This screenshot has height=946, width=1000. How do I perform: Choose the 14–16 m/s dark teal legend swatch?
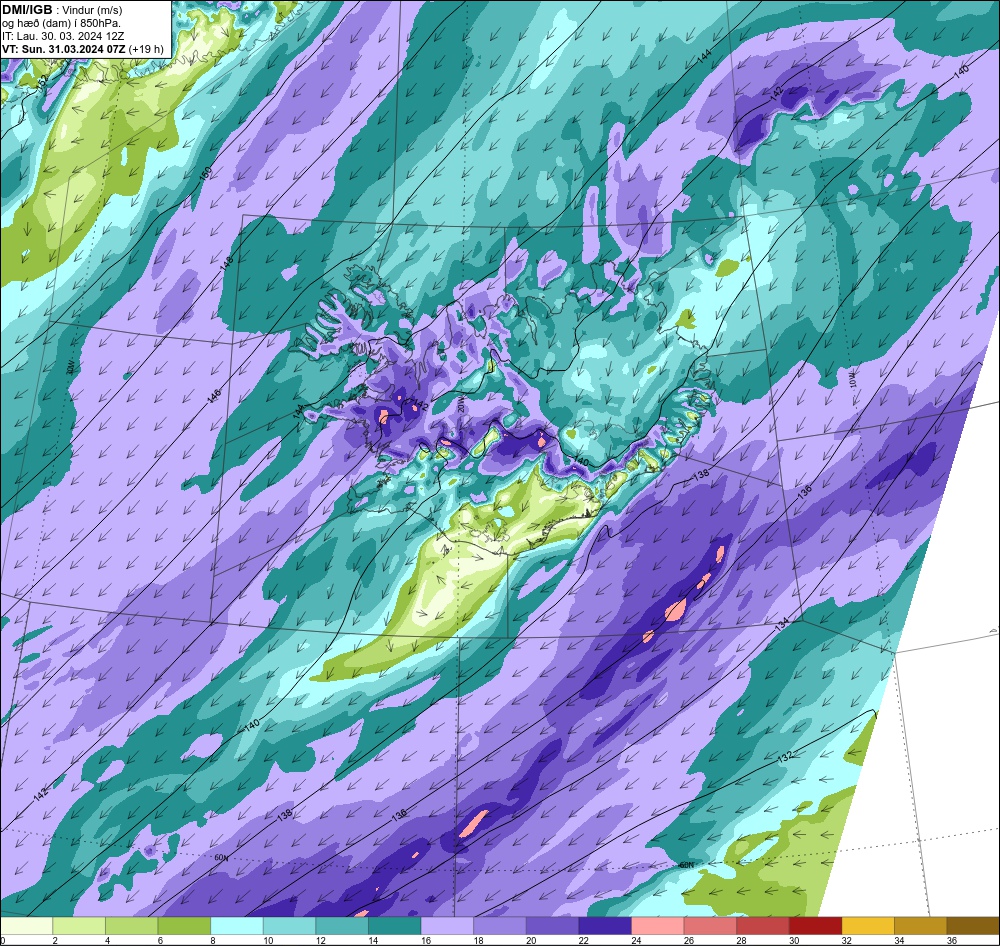[x=395, y=926]
